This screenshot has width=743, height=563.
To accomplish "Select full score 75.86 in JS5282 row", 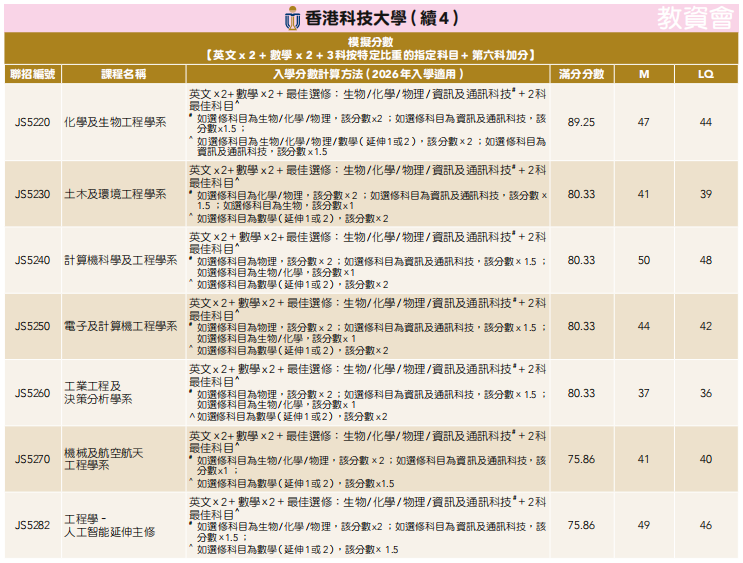I will coord(581,525).
